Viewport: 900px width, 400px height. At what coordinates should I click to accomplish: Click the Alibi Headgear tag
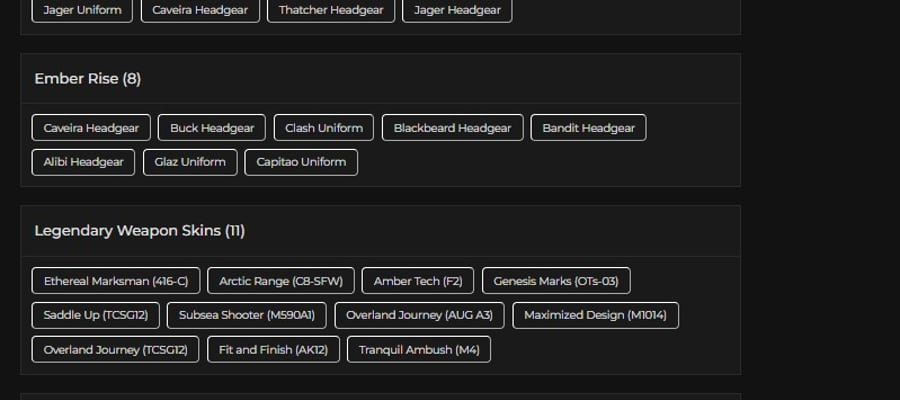83,162
